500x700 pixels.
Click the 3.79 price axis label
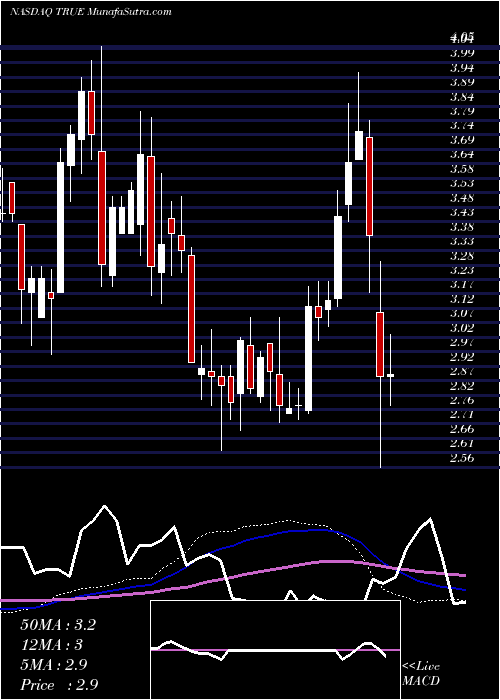tap(462, 111)
